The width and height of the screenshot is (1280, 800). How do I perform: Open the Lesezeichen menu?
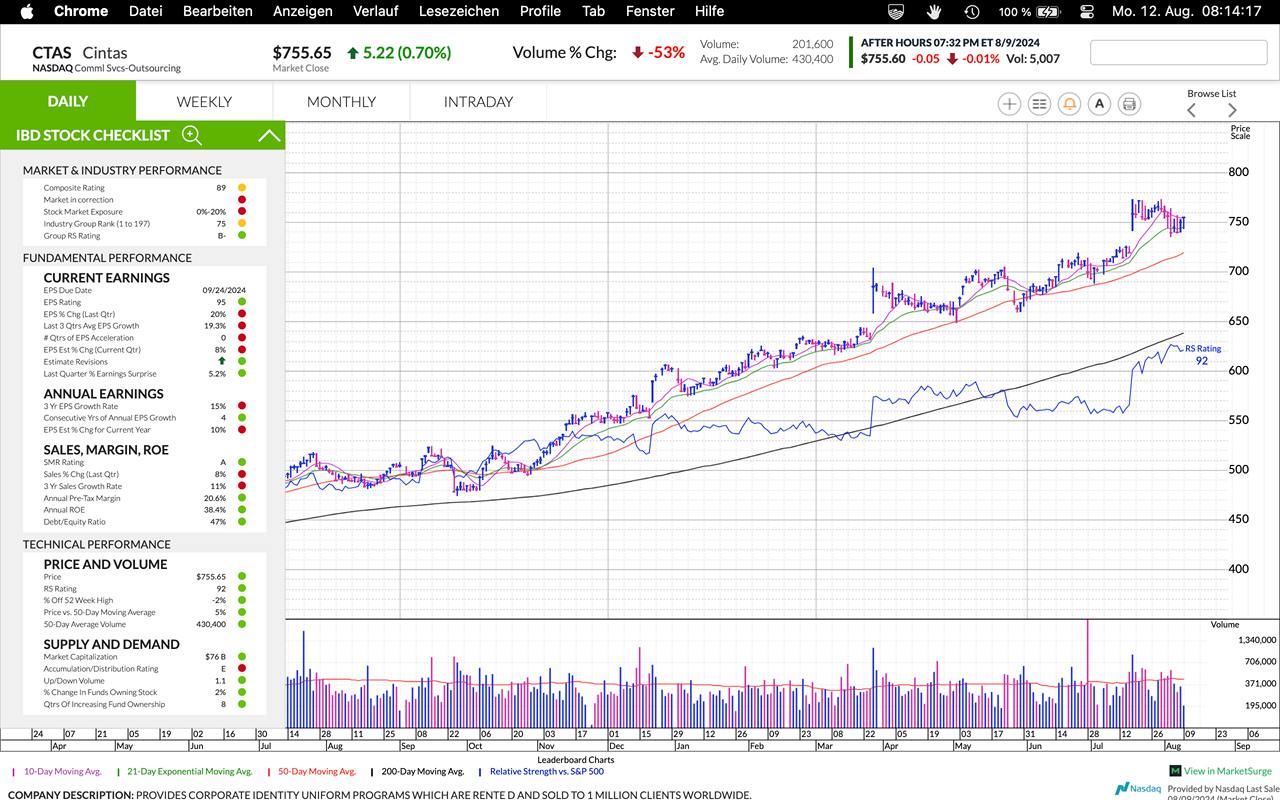tap(458, 11)
